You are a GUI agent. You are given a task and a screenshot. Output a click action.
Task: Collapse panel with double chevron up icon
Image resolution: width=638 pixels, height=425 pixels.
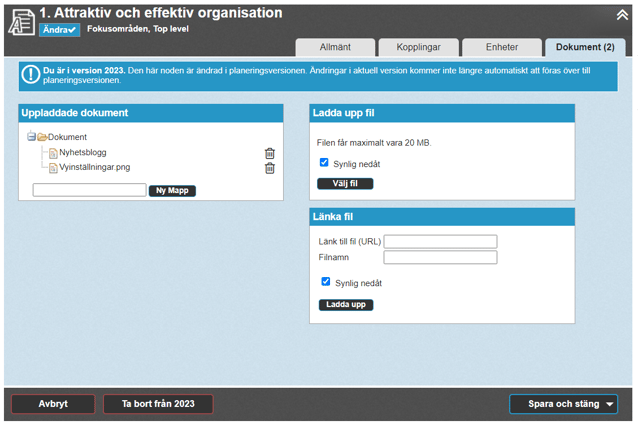pos(622,14)
